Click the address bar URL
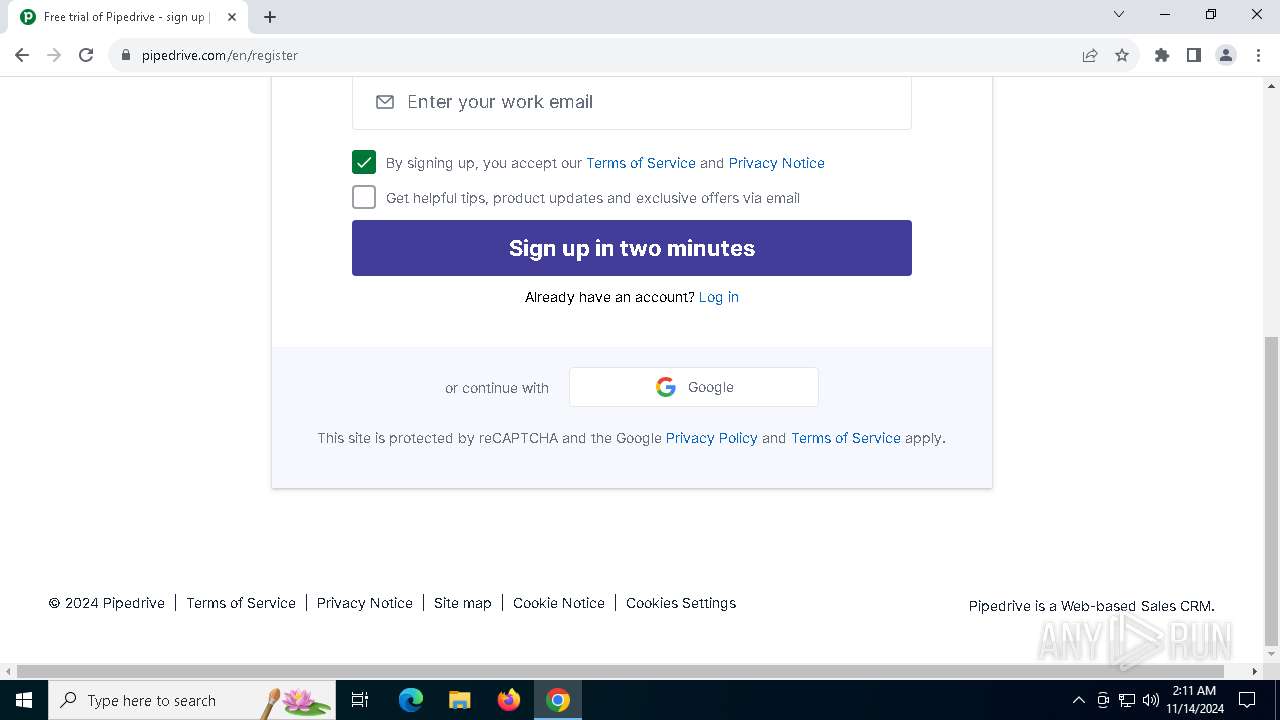Viewport: 1280px width, 720px height. pyautogui.click(x=220, y=55)
